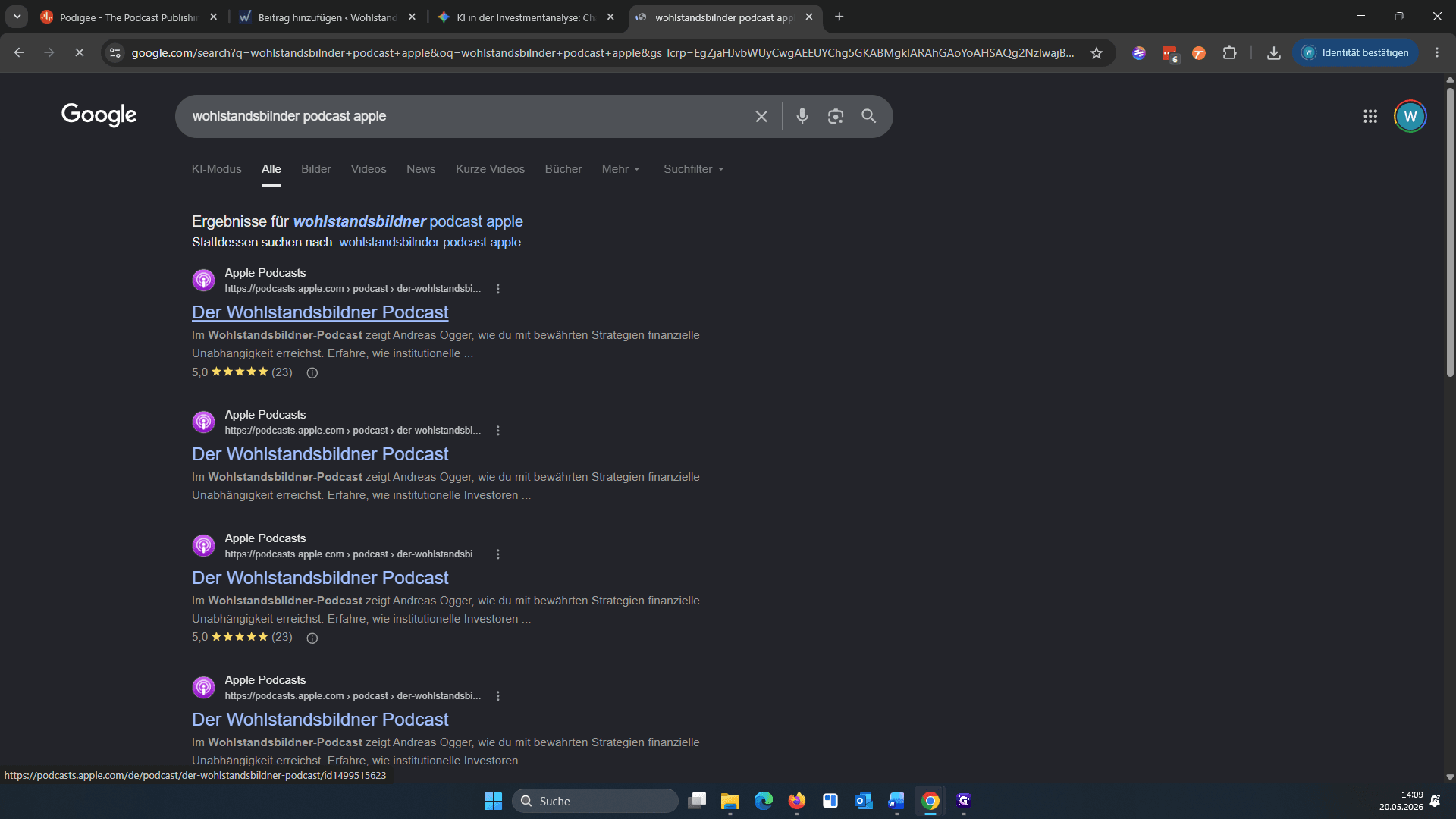This screenshot has height=819, width=1456.
Task: Open Chrome three-dot menu
Action: click(1437, 52)
